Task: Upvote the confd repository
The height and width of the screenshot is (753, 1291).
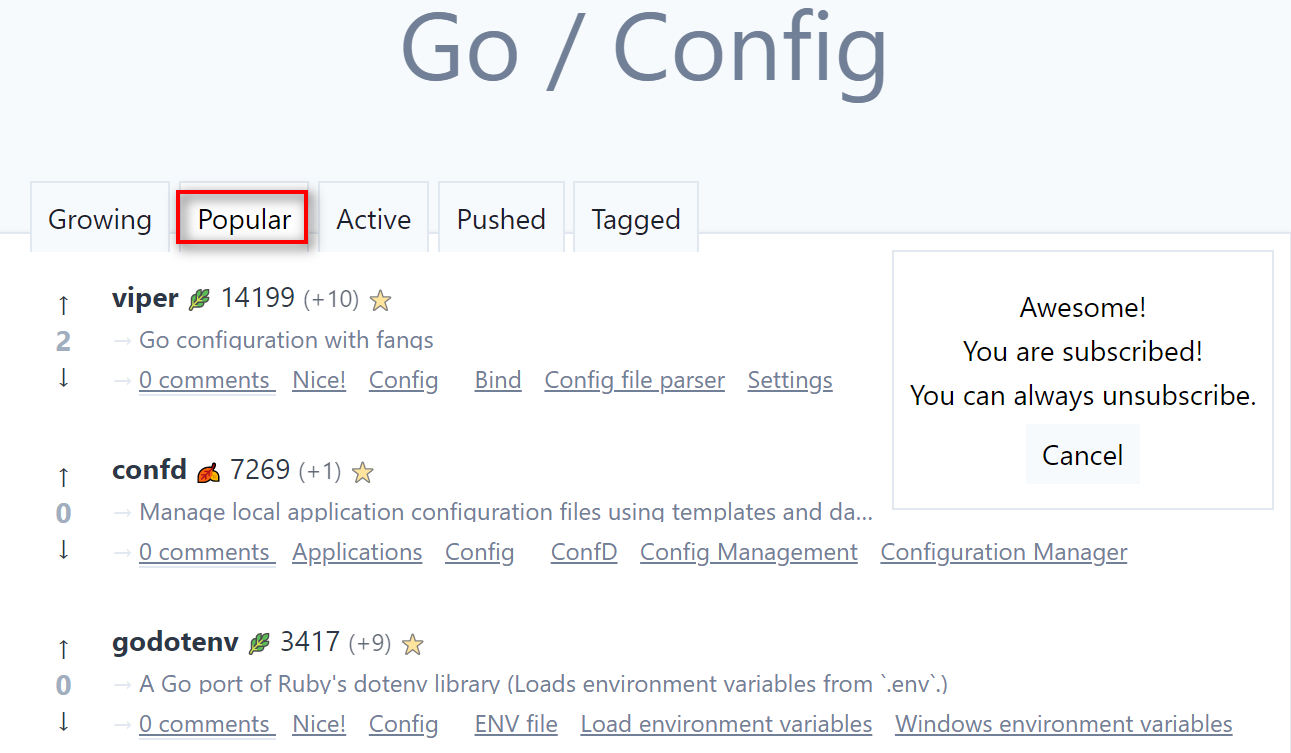Action: tap(64, 476)
